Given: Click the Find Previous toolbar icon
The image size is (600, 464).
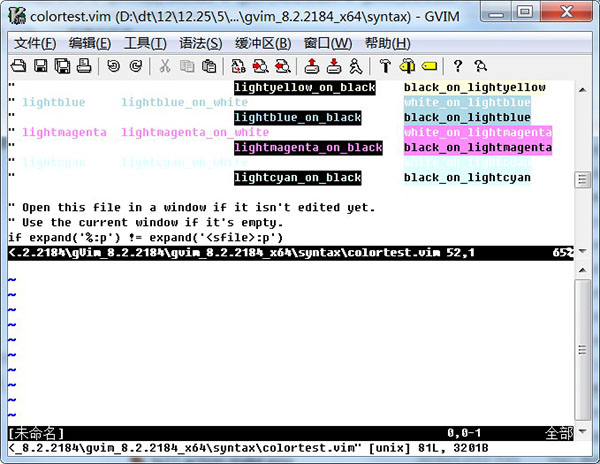Looking at the screenshot, I should click(x=283, y=66).
